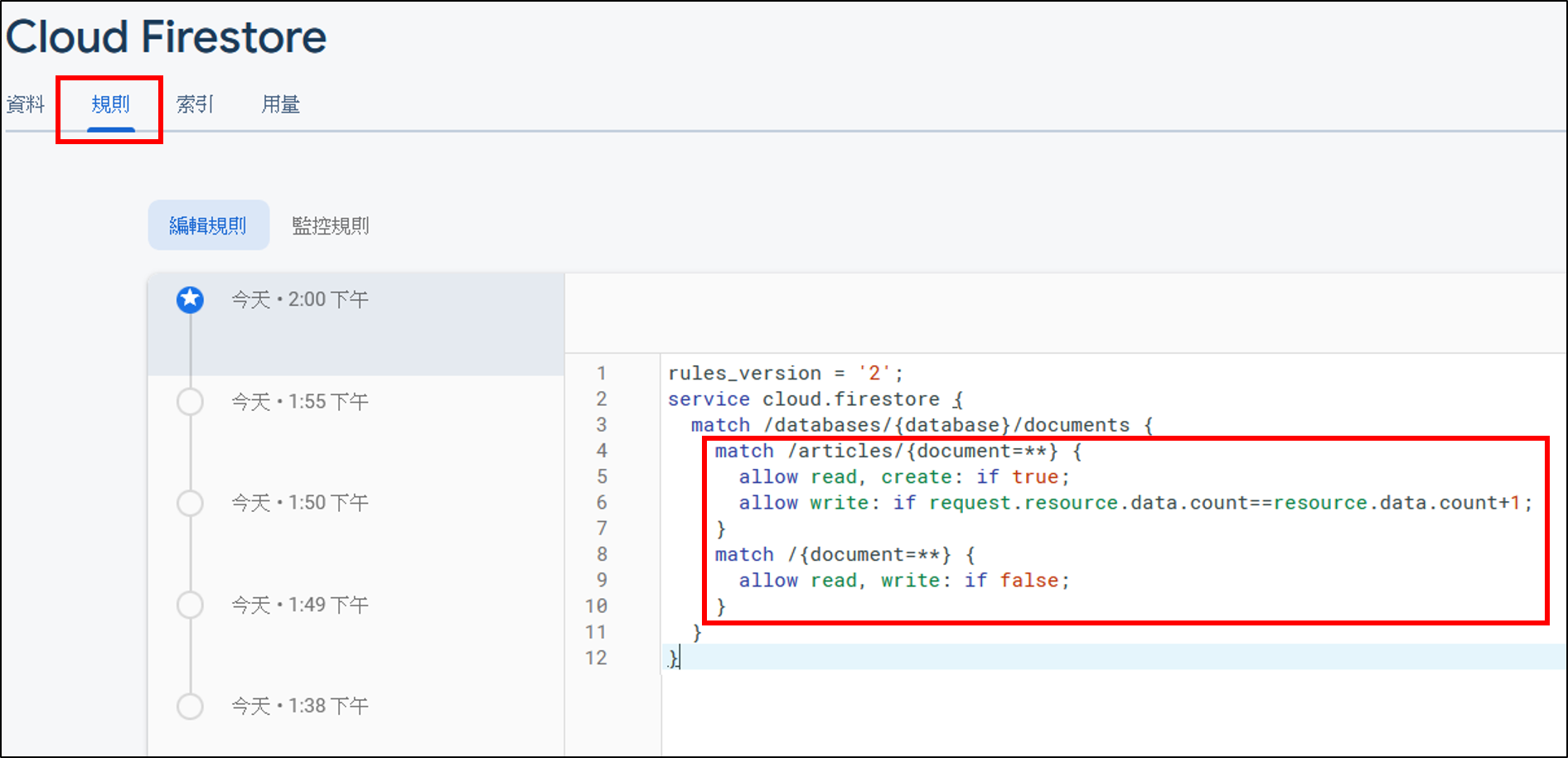The height and width of the screenshot is (758, 1568).
Task: Pick the circle marker beside 今天 1:38 下午
Action: click(190, 706)
